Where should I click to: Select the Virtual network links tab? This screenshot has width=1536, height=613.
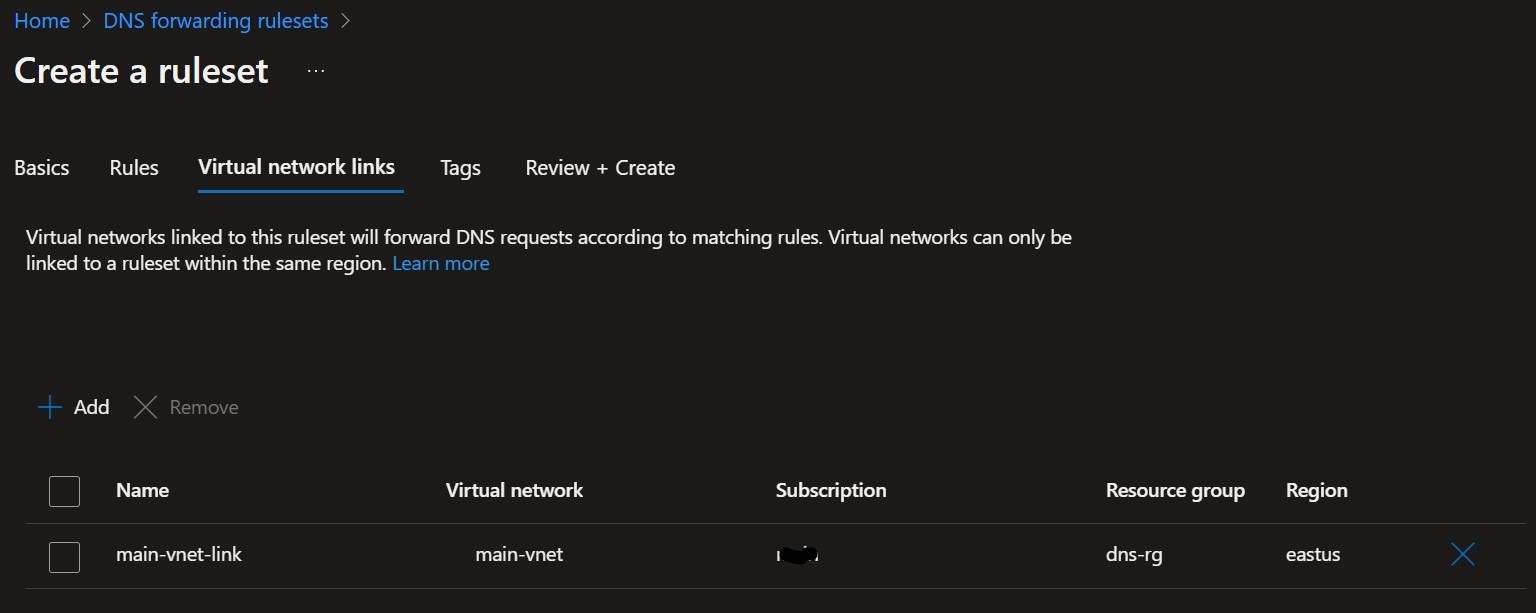pos(297,167)
